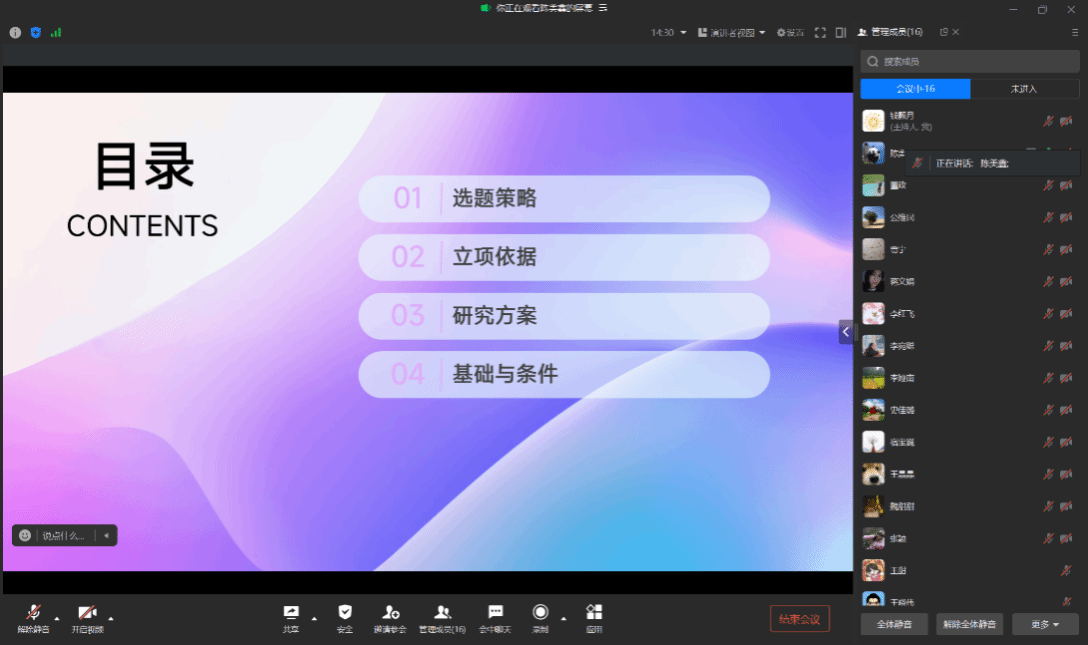Enter full screen mode icon in top bar
This screenshot has height=645, width=1088.
point(820,32)
